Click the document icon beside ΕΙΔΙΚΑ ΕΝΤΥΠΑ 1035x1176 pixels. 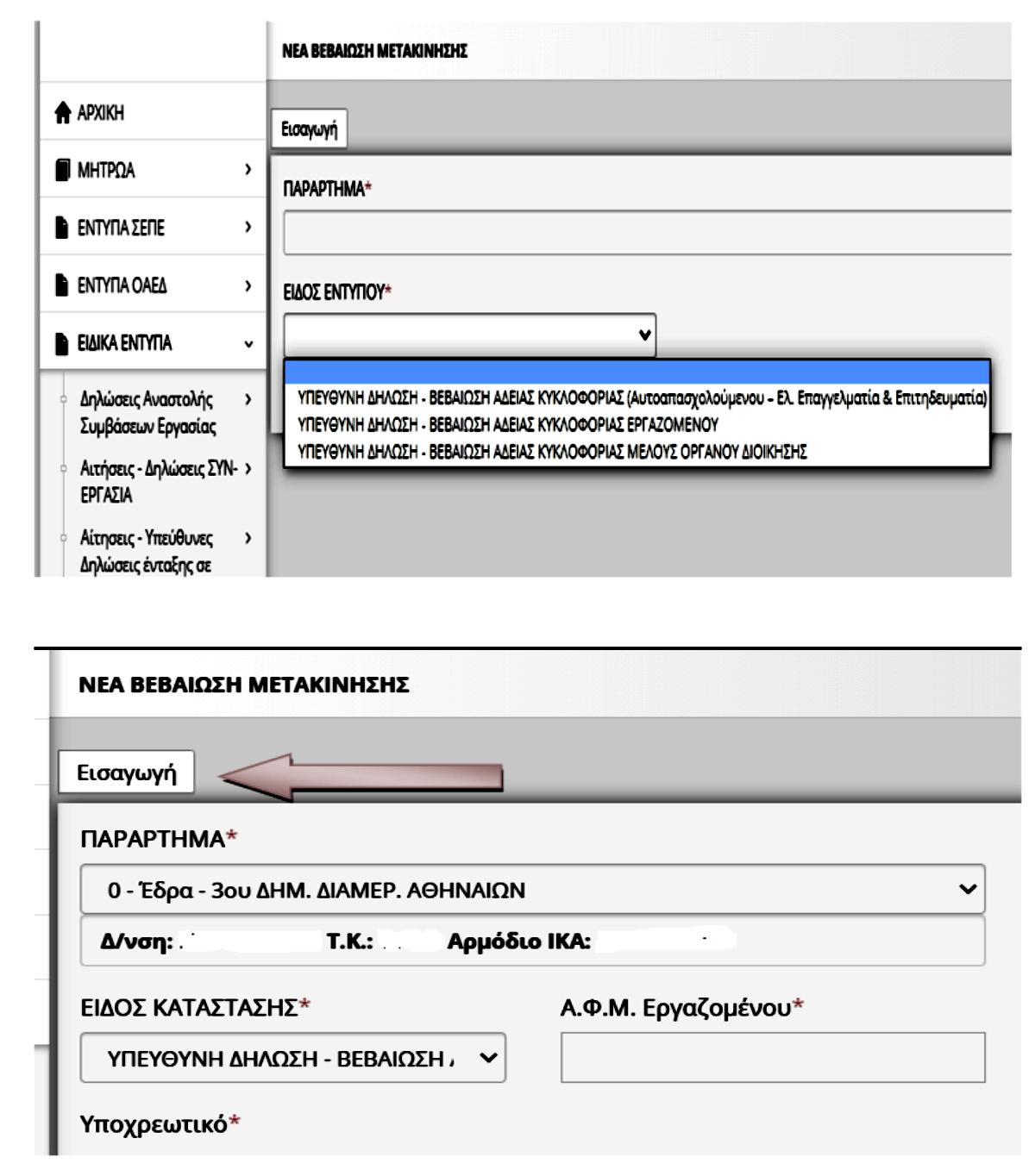point(62,344)
